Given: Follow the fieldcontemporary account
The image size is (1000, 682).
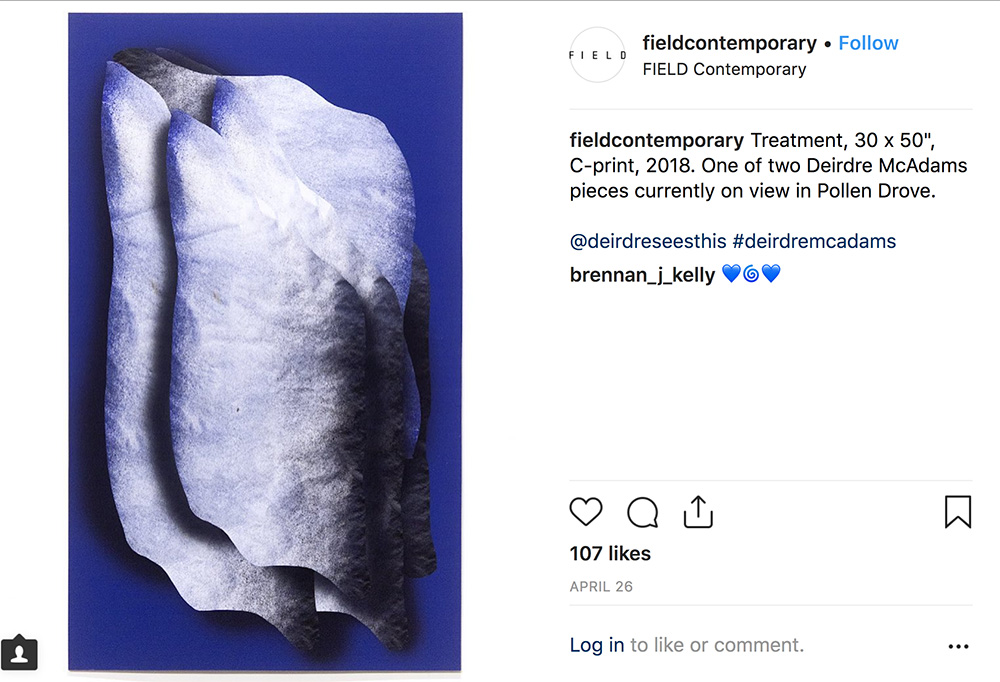Looking at the screenshot, I should coord(868,43).
